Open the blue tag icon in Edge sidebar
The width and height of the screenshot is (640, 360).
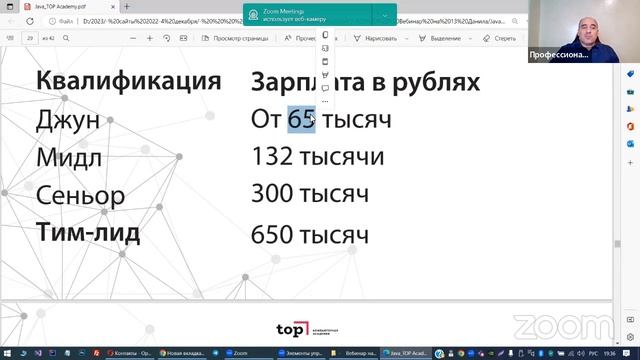(x=630, y=74)
